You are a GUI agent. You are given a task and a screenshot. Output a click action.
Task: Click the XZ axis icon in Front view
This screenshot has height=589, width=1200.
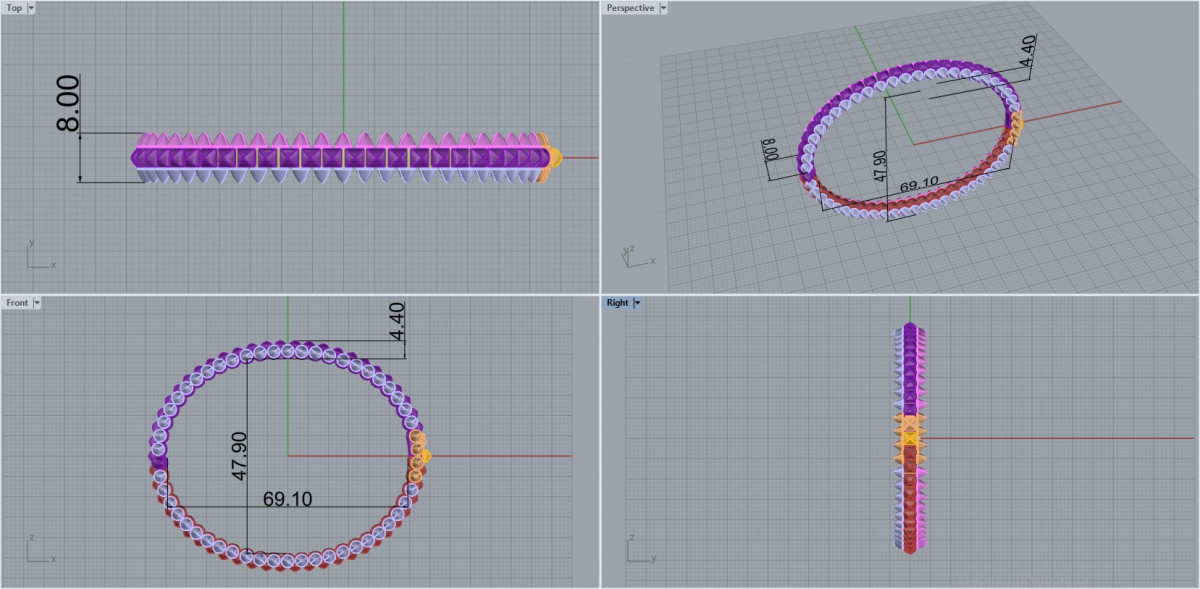point(39,551)
